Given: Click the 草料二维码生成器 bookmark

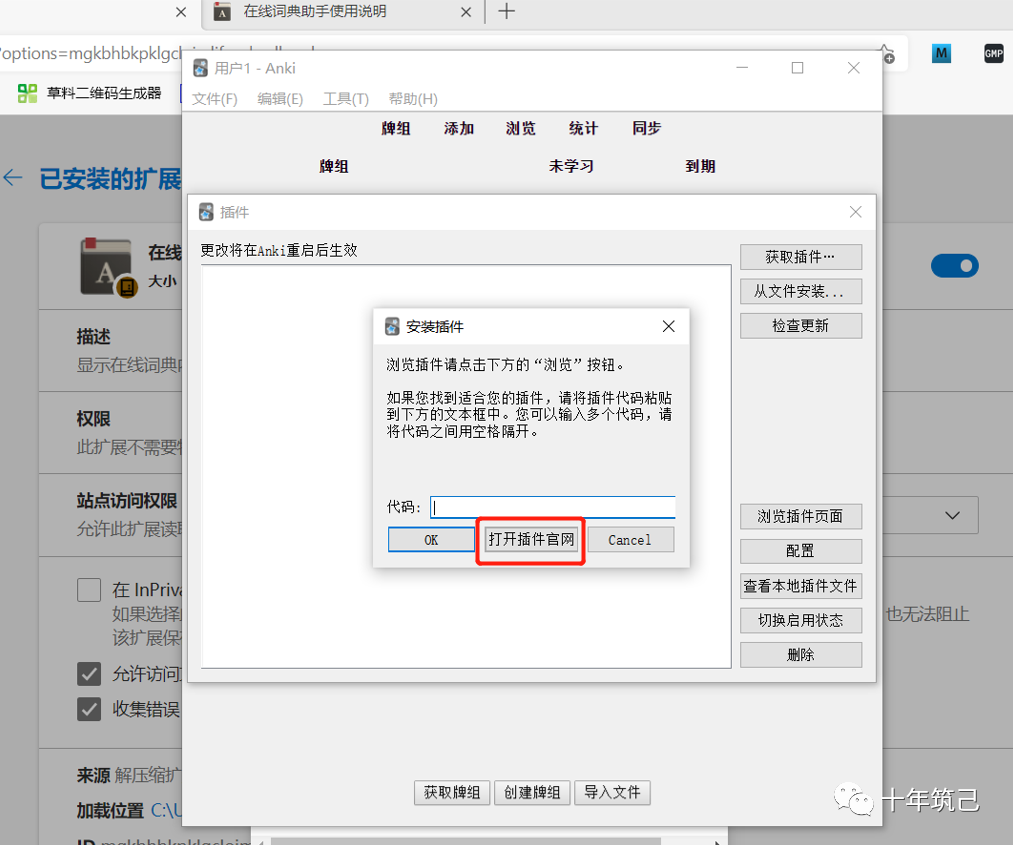Looking at the screenshot, I should (90, 93).
